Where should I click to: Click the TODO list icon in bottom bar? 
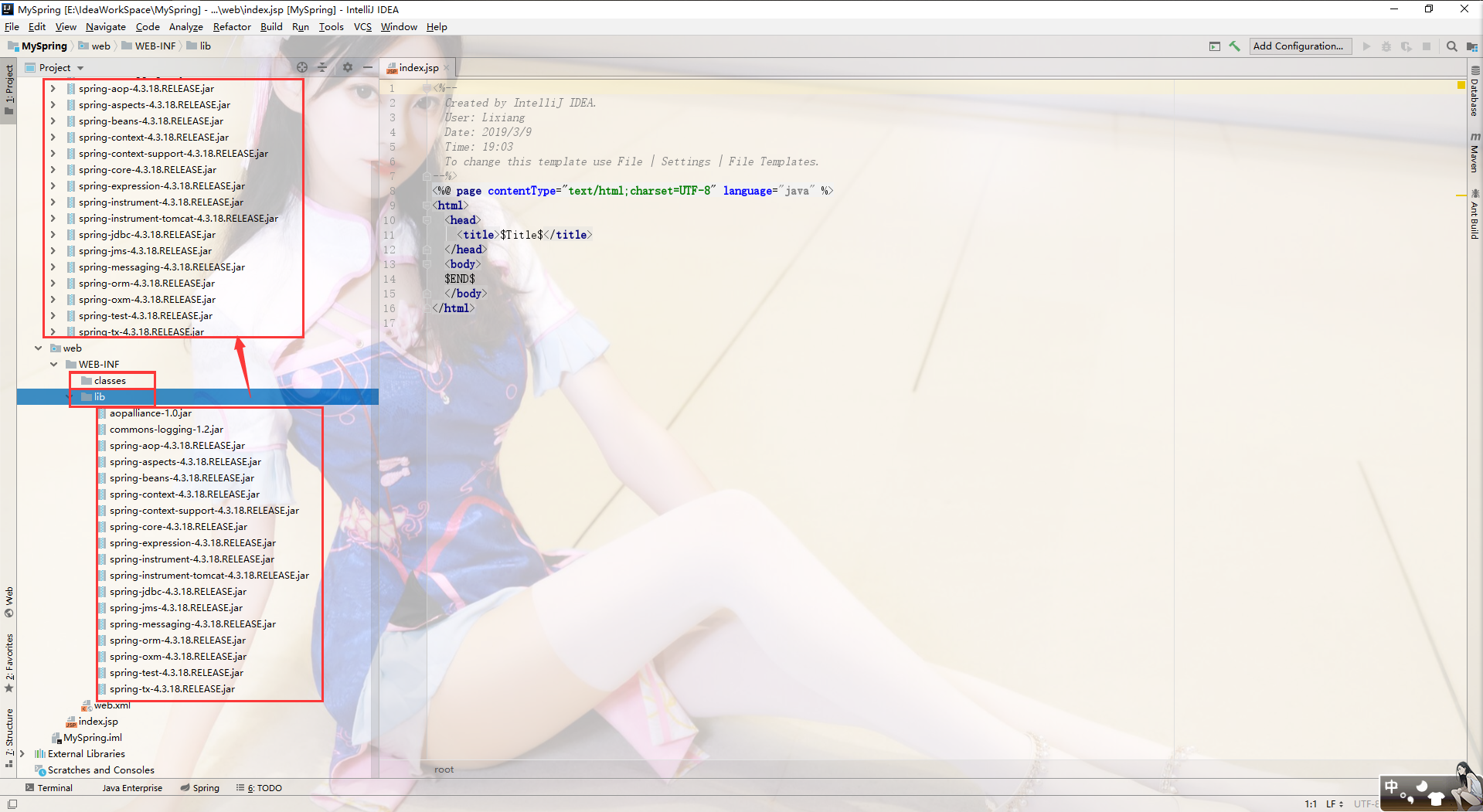pyautogui.click(x=240, y=788)
